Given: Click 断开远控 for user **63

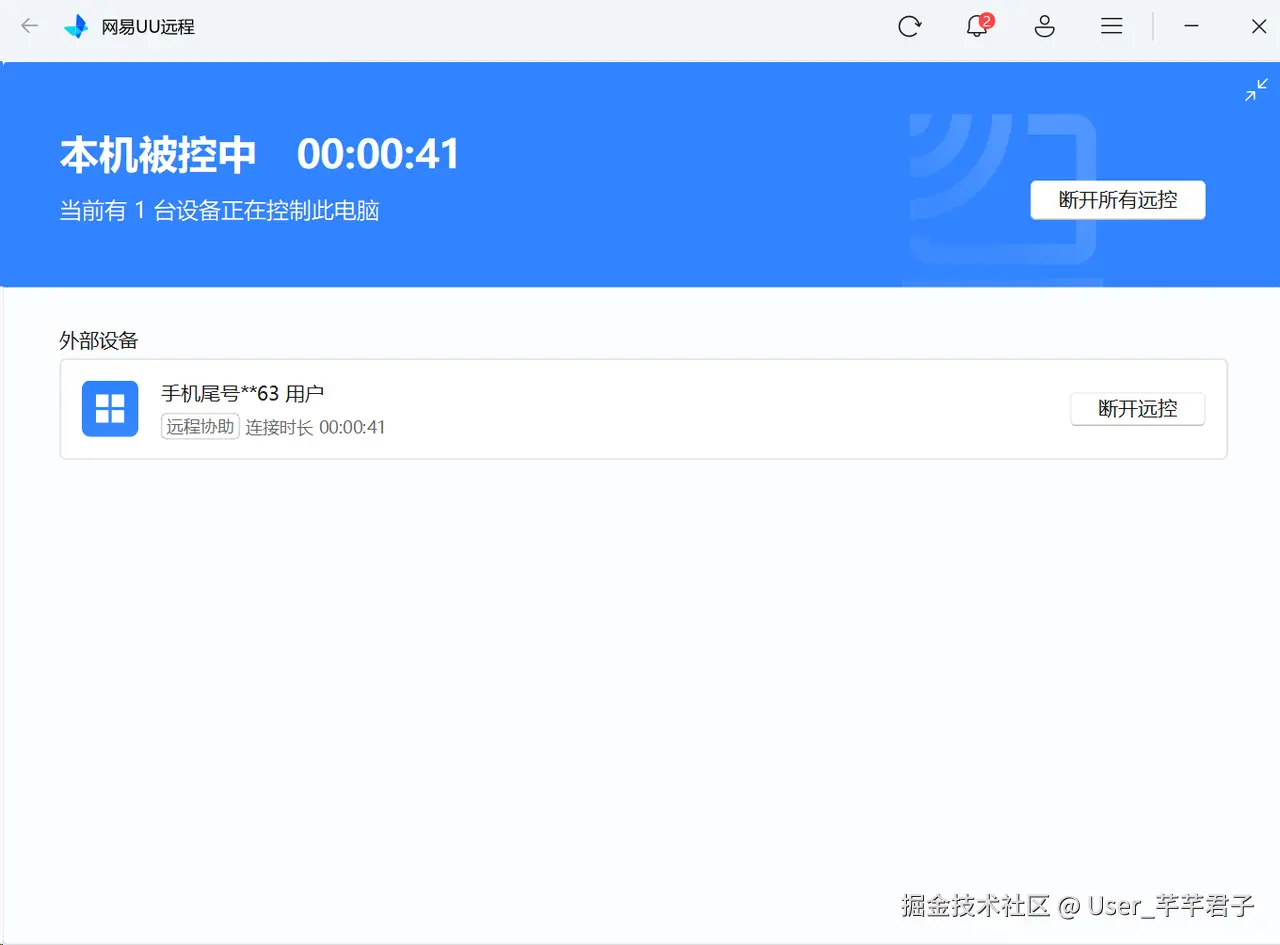Looking at the screenshot, I should point(1138,409).
